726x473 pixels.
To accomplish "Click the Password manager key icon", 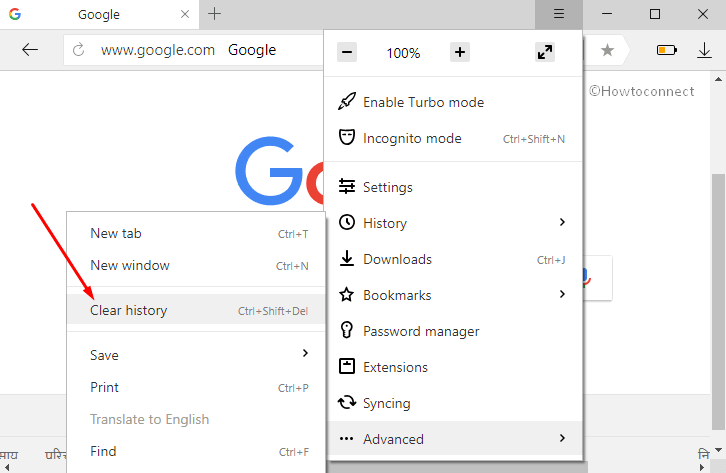I will click(347, 330).
